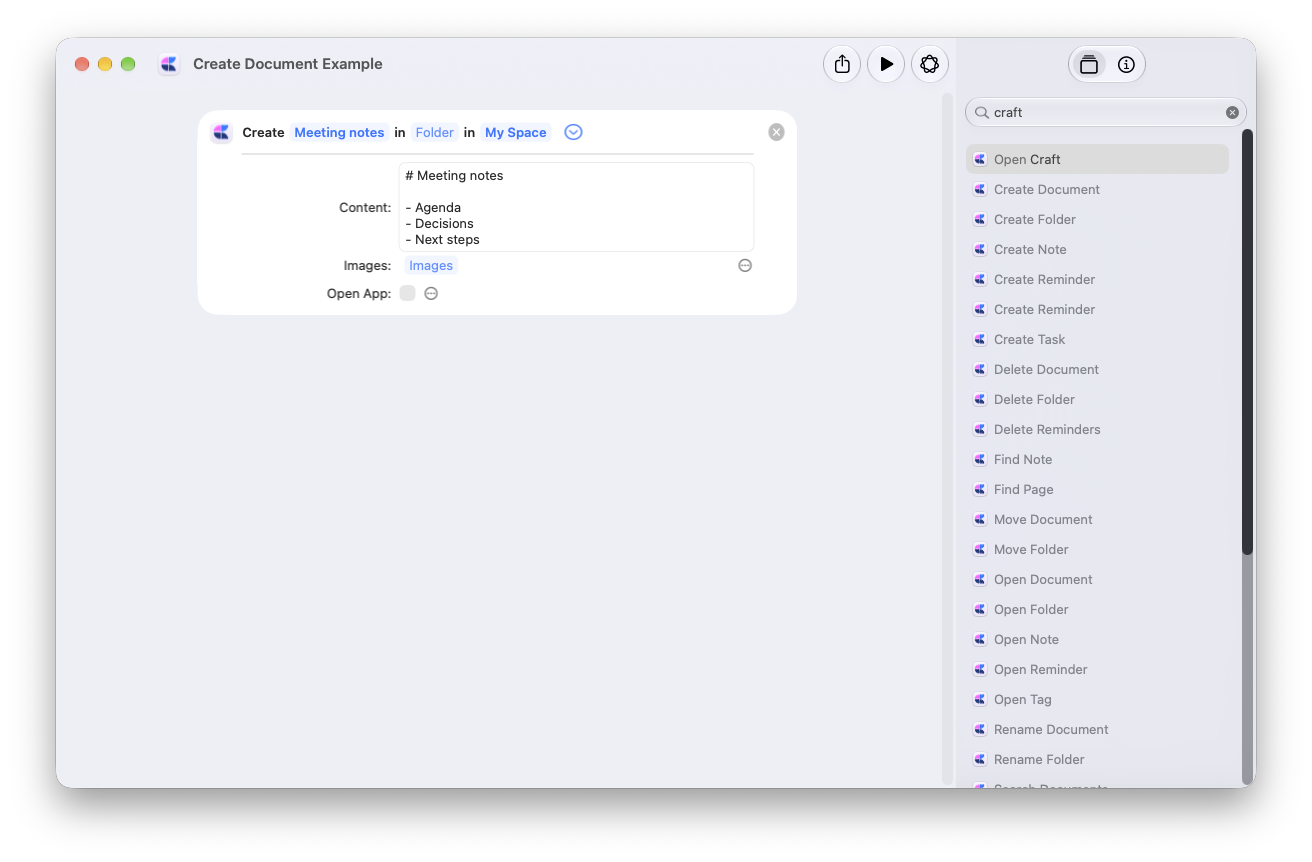Select the 'Images' variable token
Image resolution: width=1312 pixels, height=862 pixels.
tap(431, 266)
